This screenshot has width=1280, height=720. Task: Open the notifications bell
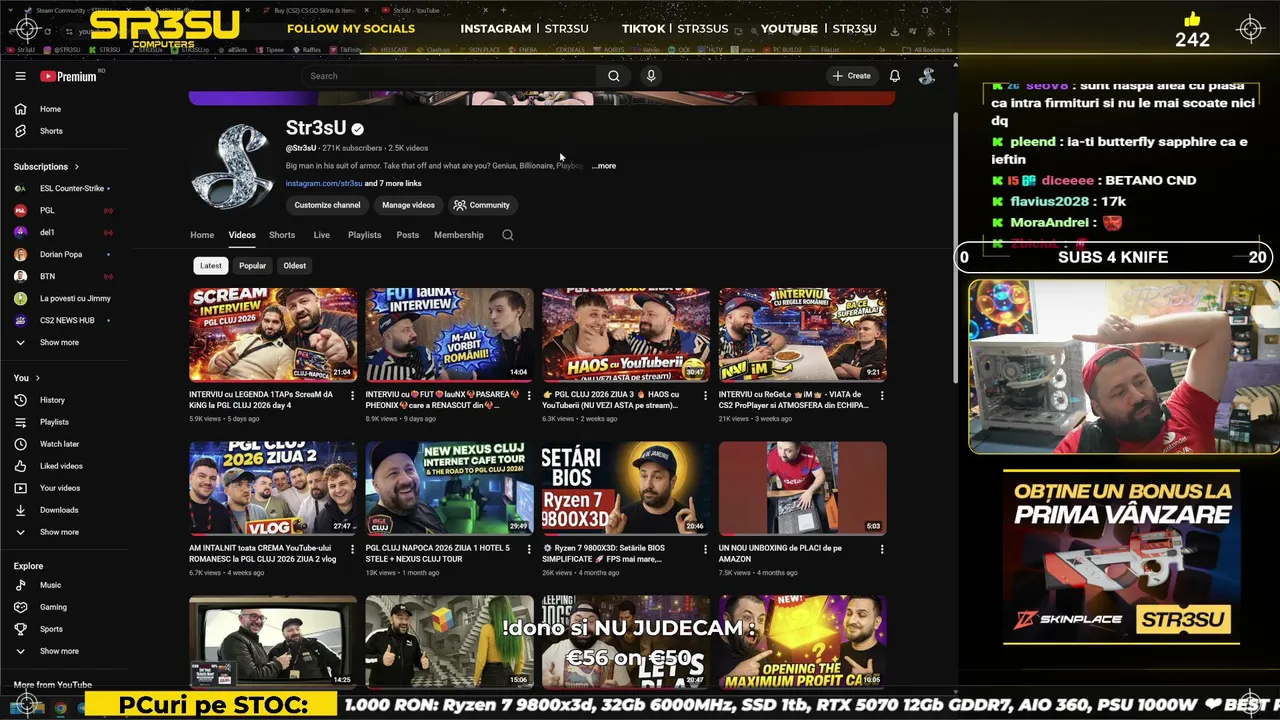point(895,76)
